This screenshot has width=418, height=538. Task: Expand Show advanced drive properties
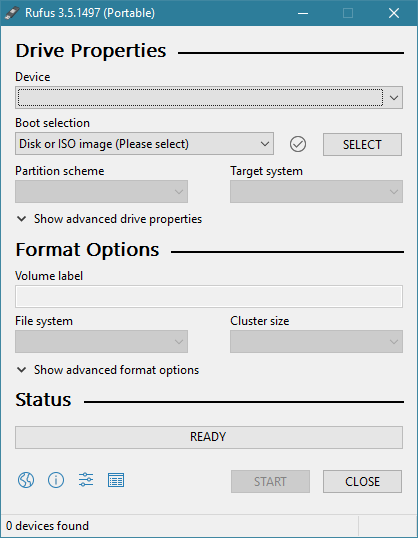(109, 219)
